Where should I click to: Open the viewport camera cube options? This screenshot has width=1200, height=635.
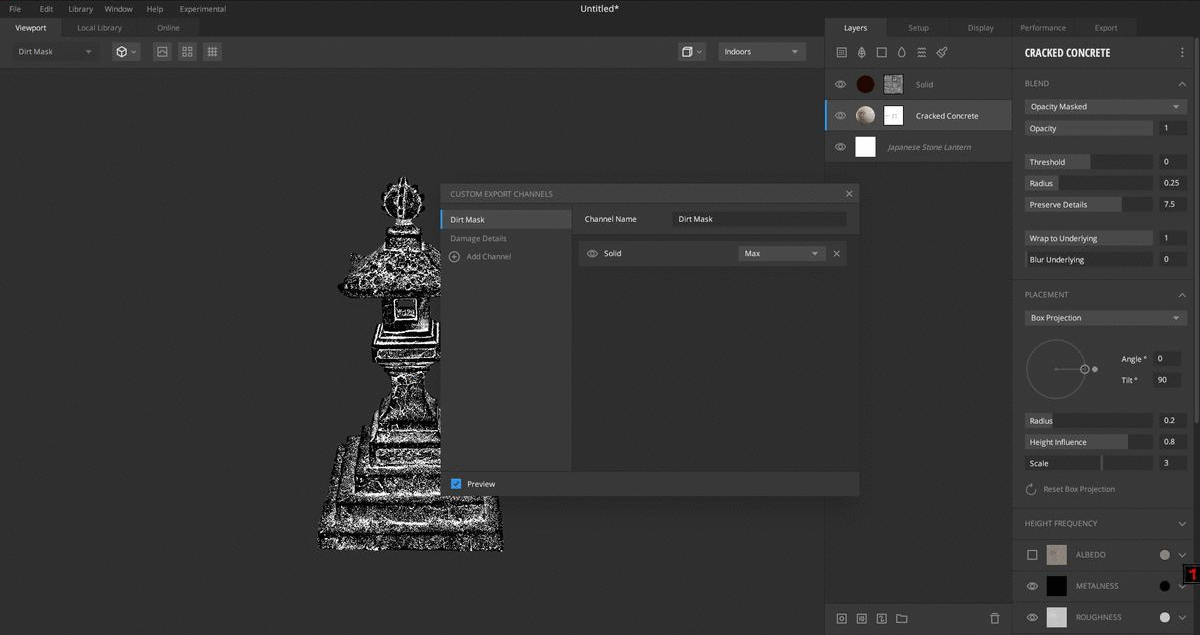pyautogui.click(x=691, y=51)
